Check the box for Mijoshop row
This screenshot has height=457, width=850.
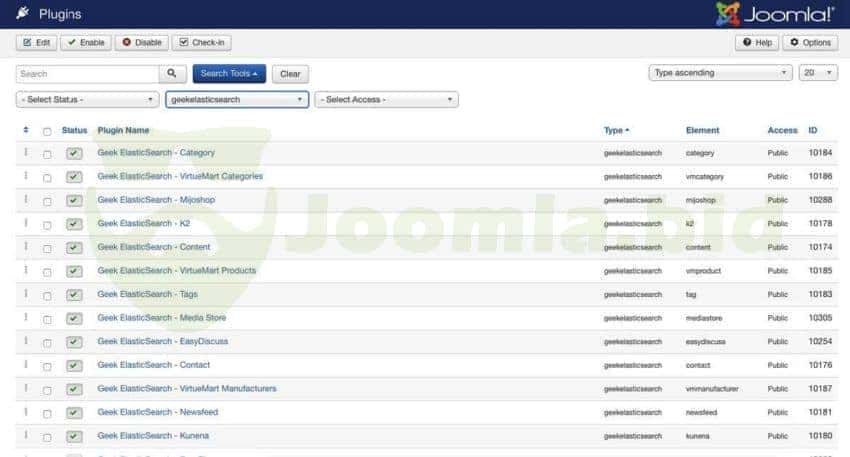click(x=47, y=202)
